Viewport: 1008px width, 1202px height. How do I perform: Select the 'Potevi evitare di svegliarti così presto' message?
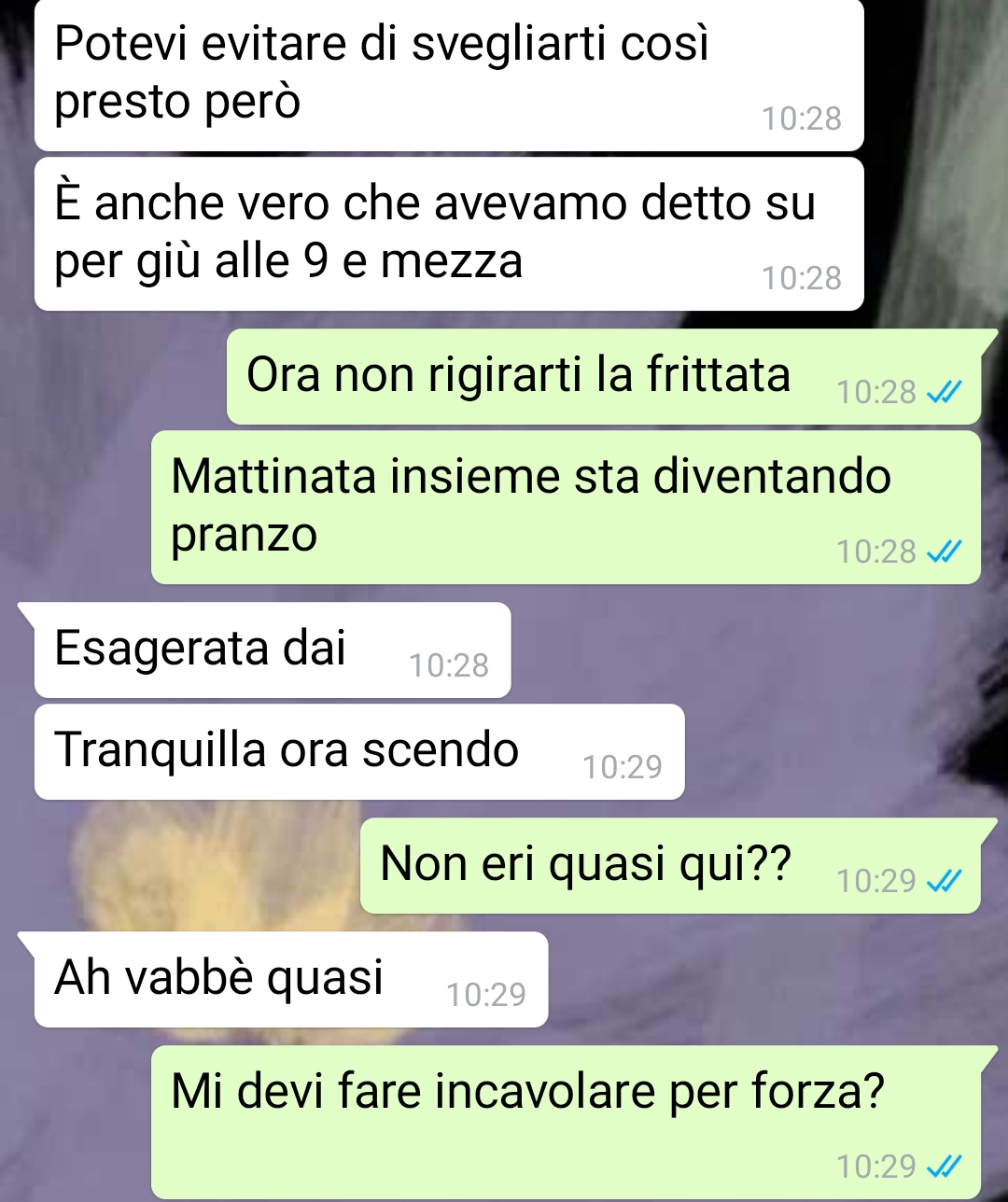pos(449,74)
